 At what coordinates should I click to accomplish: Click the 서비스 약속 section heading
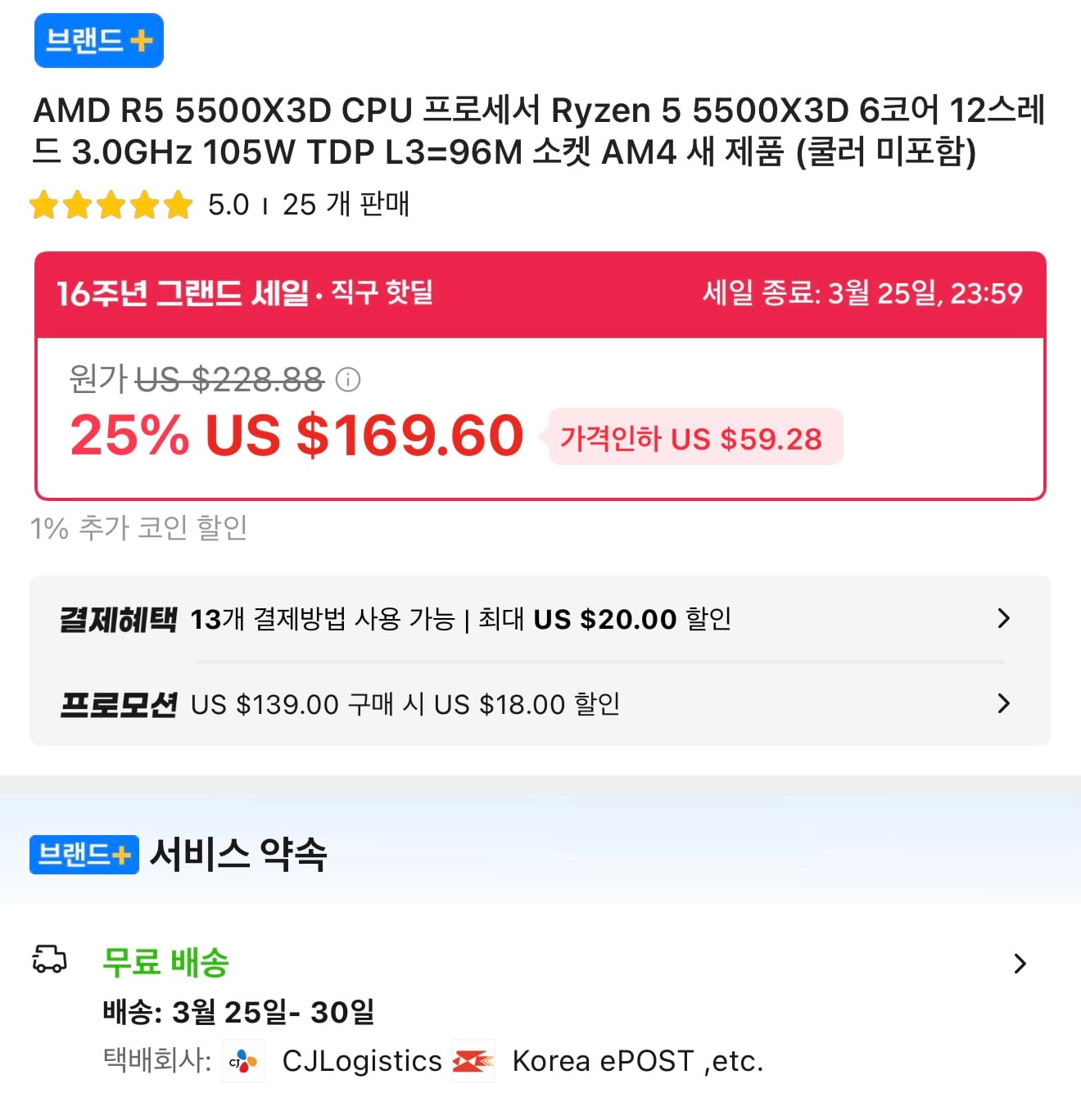coord(238,855)
